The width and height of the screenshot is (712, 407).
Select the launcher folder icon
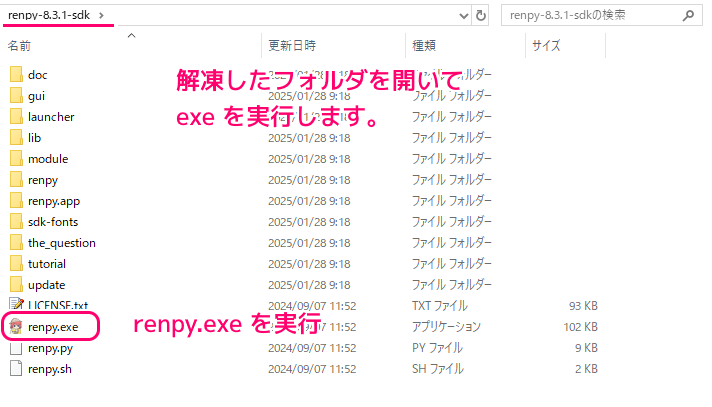[x=16, y=117]
